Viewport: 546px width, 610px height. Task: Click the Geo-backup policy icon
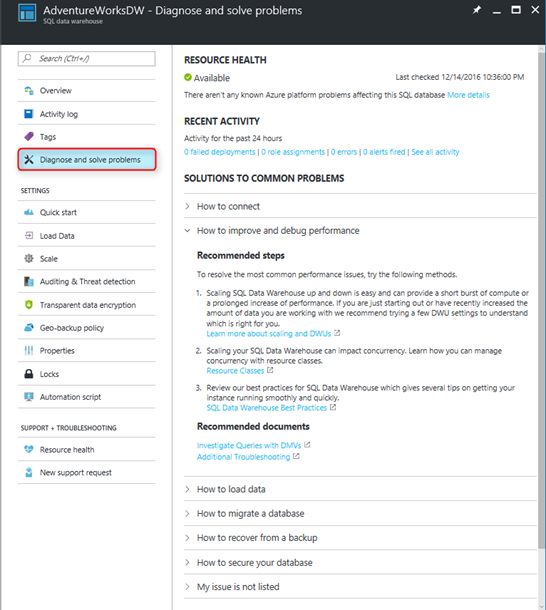point(29,328)
